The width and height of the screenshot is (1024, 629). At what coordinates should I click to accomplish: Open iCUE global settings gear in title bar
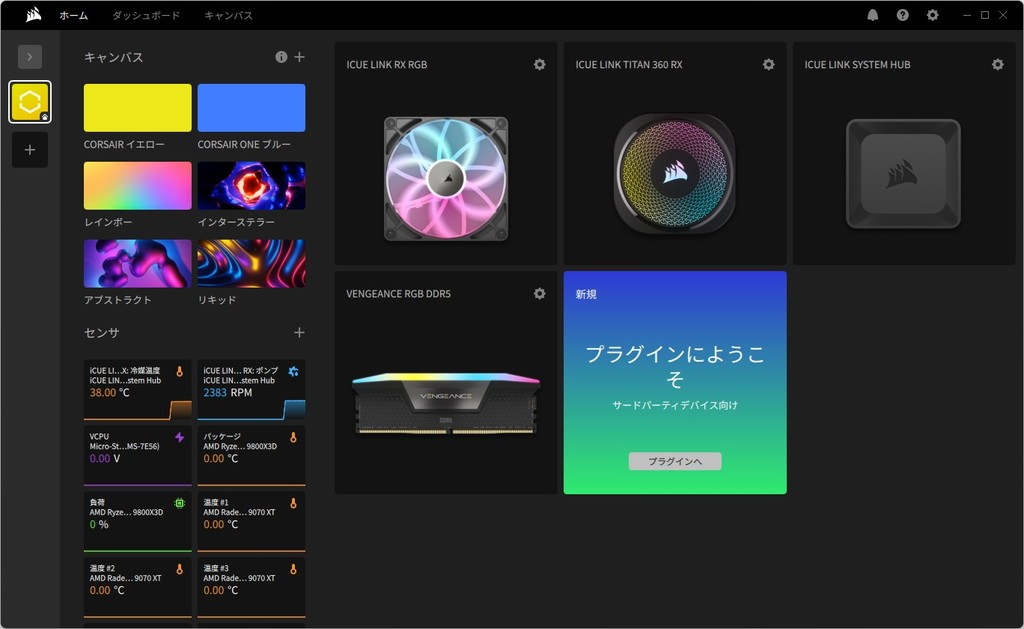pos(933,15)
